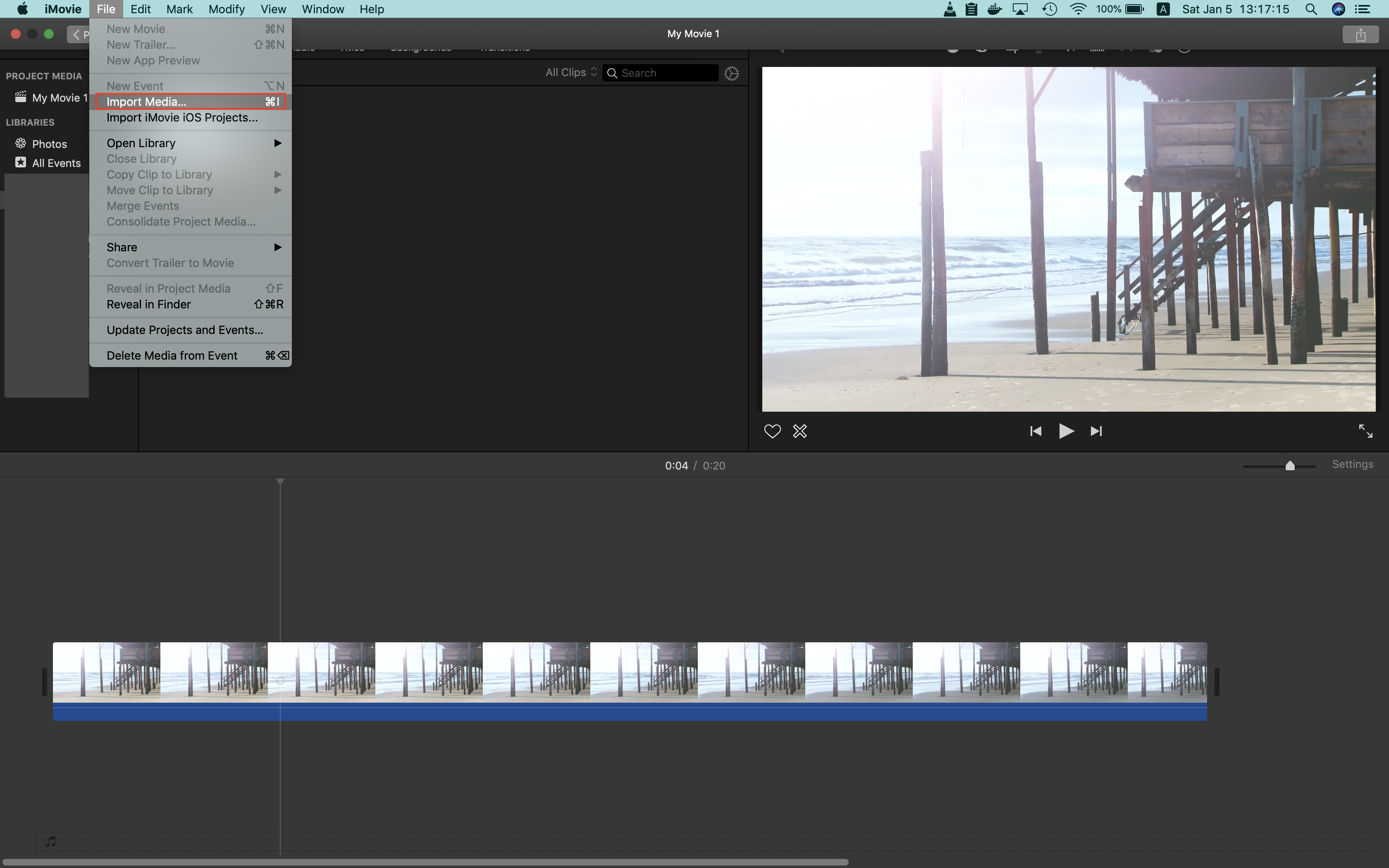Click the VLC cone menu bar icon
This screenshot has height=868, width=1389.
950,9
